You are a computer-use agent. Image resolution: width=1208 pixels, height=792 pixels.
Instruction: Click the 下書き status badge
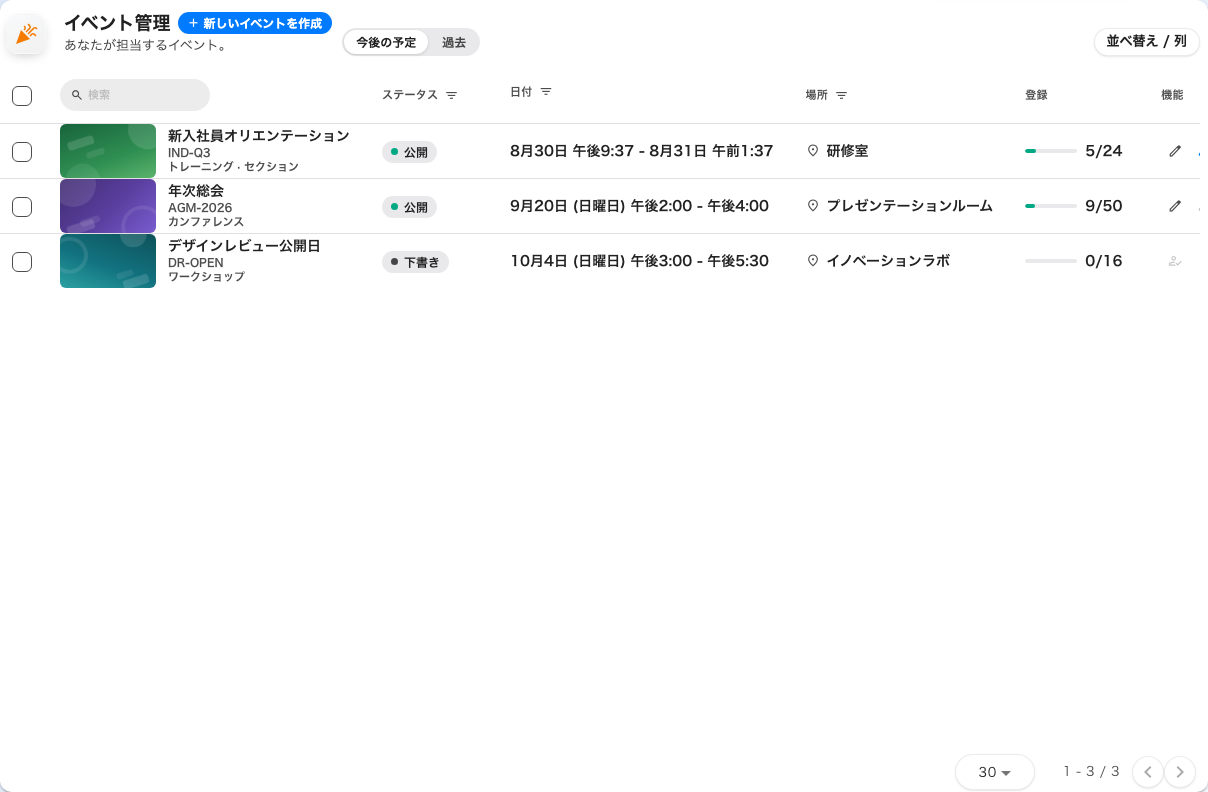[x=415, y=262]
